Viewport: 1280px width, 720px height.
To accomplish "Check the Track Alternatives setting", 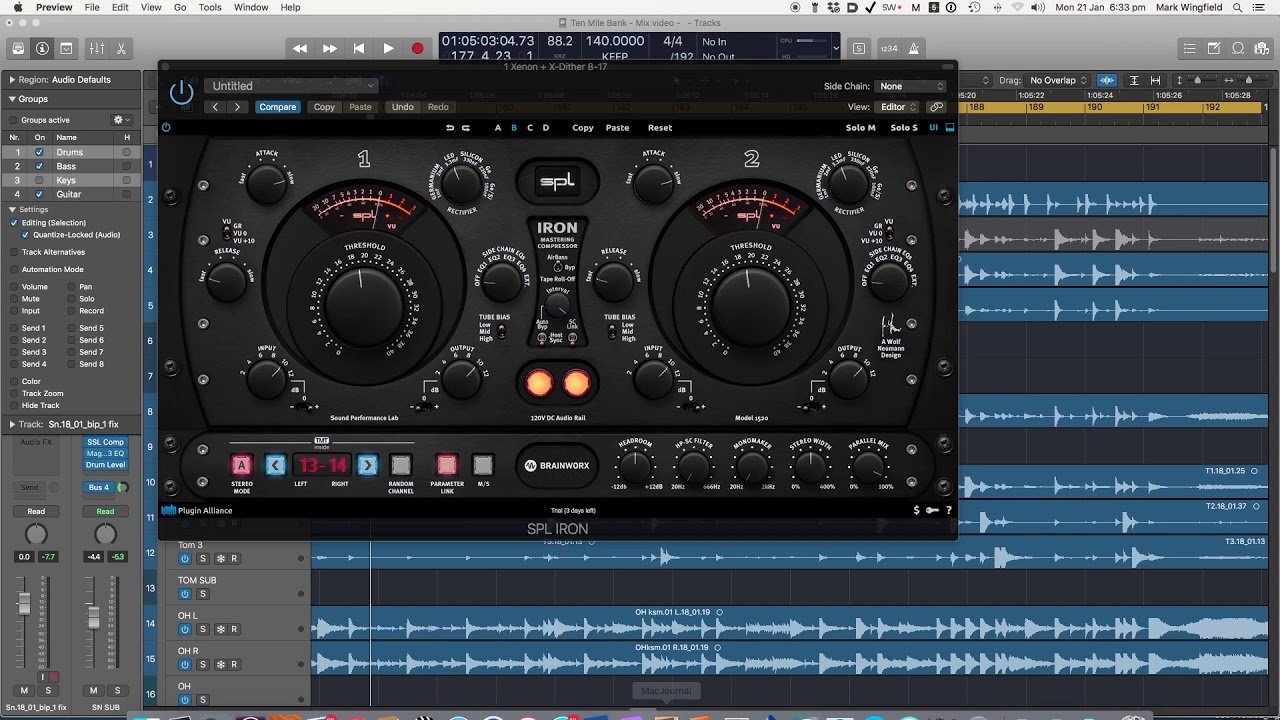I will pyautogui.click(x=14, y=252).
